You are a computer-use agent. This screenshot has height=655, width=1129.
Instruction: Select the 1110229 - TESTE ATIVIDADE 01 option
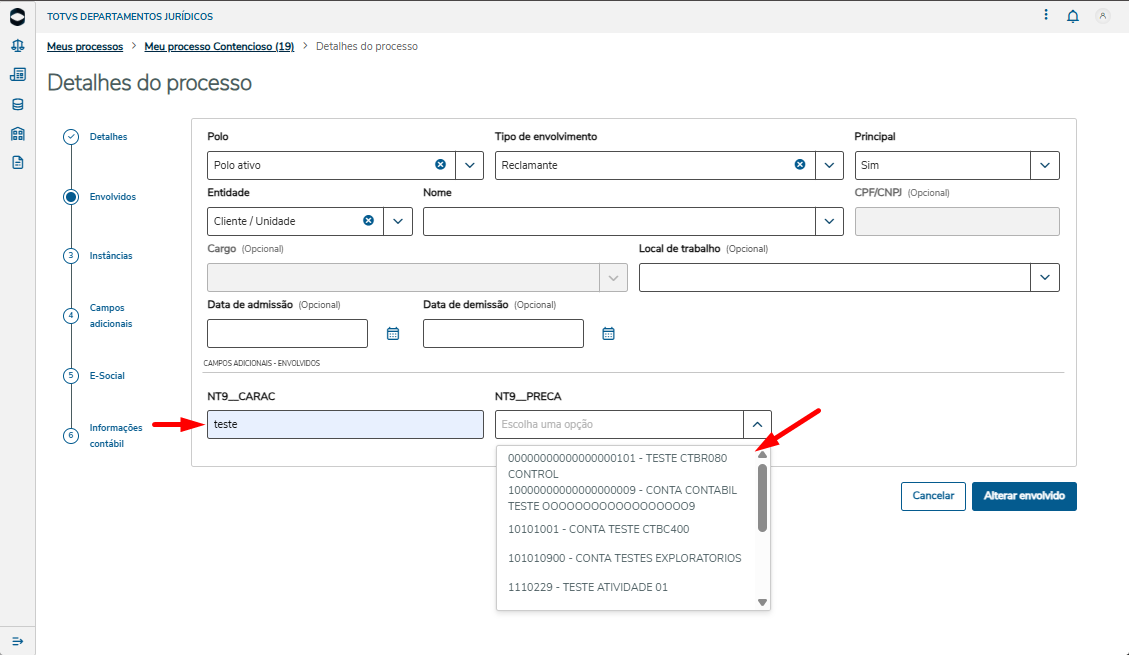(x=587, y=587)
